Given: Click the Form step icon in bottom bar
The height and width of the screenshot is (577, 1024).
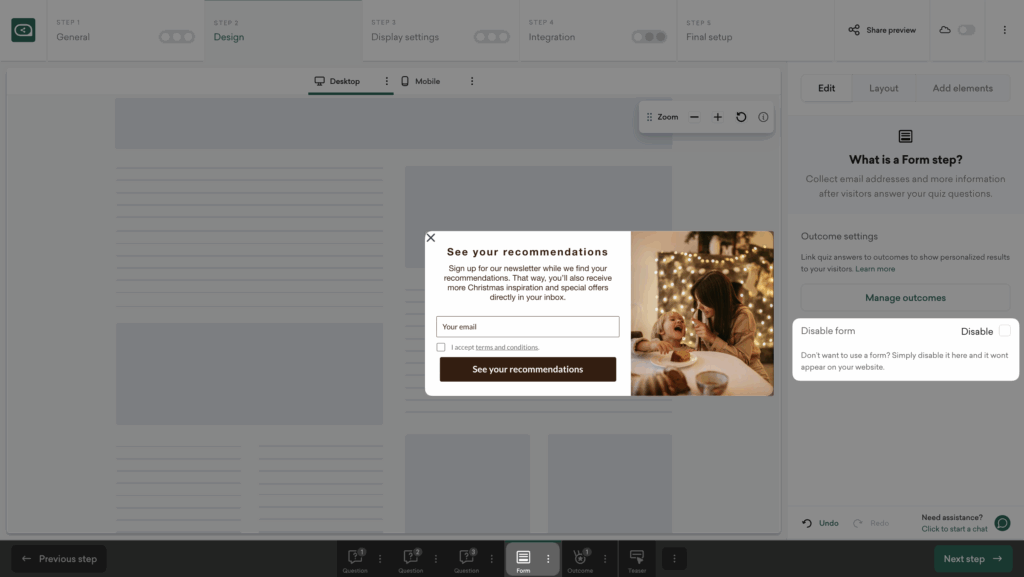Looking at the screenshot, I should click(523, 557).
